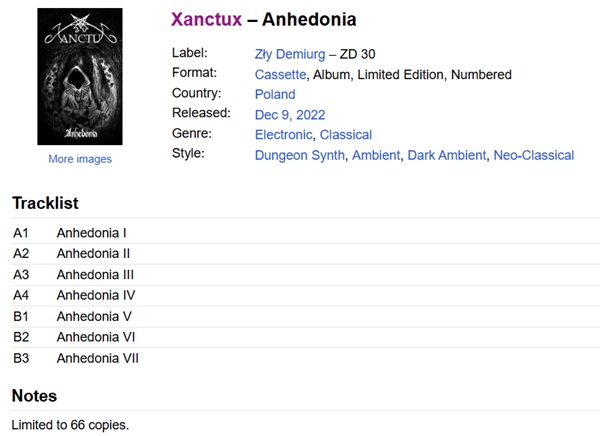Click the Dec 9, 2022 release date
This screenshot has height=436, width=600.
pyautogui.click(x=290, y=115)
